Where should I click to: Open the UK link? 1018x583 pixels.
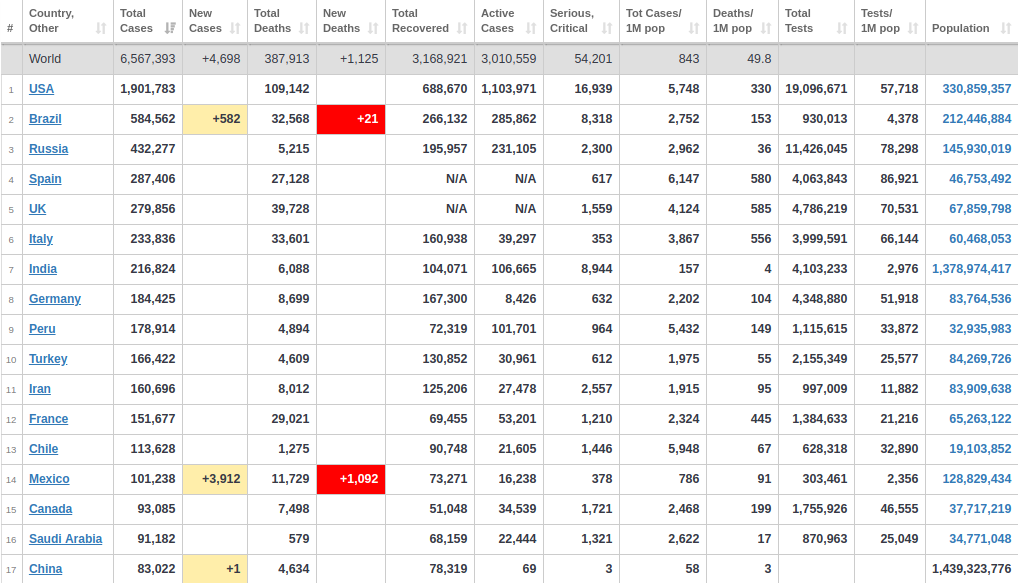pyautogui.click(x=38, y=208)
